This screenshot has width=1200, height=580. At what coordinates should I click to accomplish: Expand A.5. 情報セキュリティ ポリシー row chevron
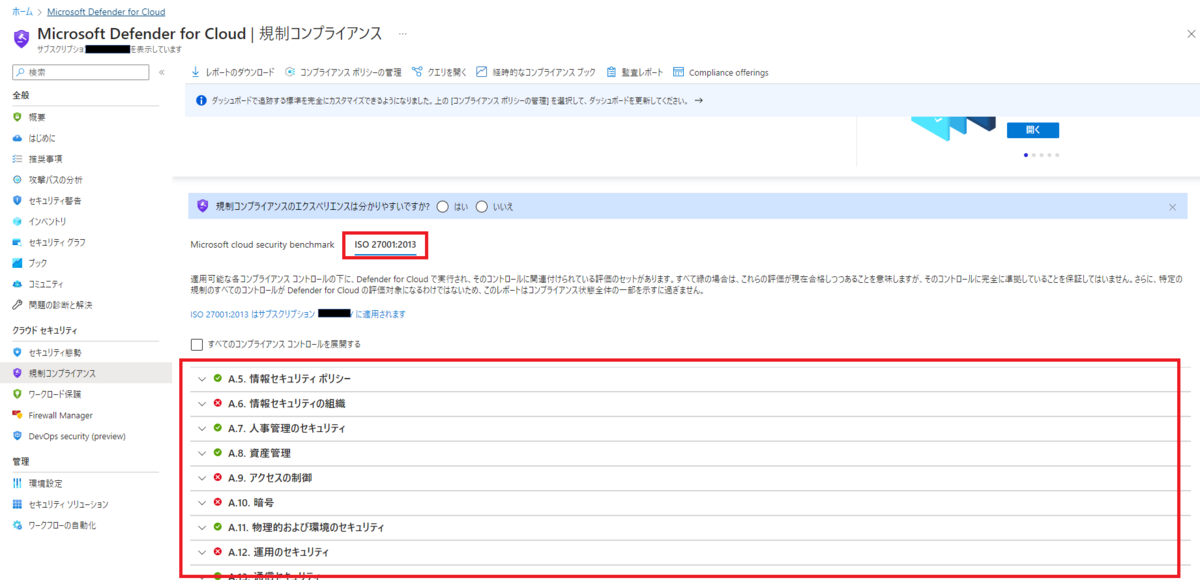(202, 379)
